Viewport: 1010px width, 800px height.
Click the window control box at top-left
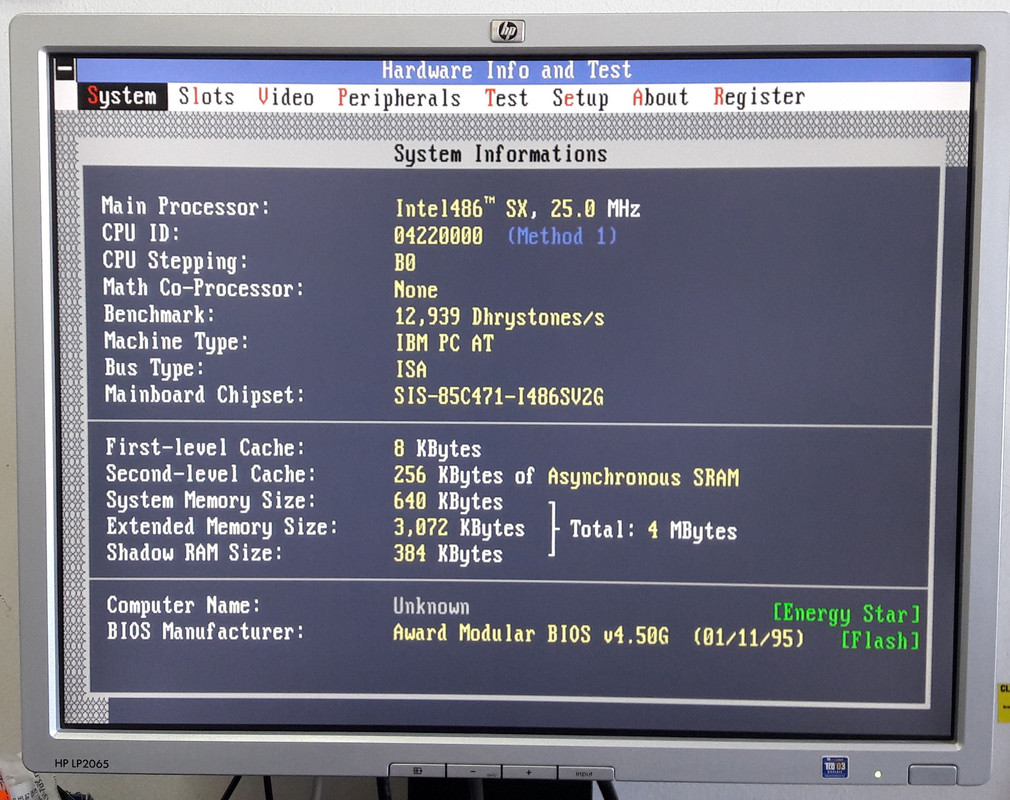coord(65,70)
